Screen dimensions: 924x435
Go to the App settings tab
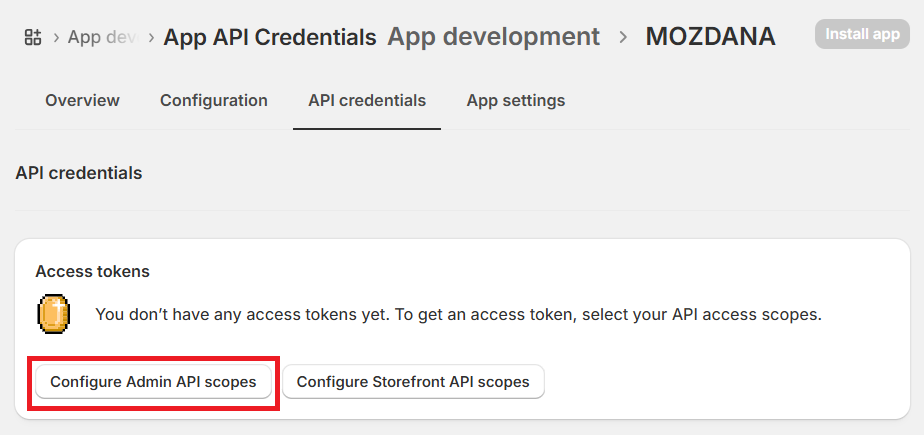pos(516,100)
